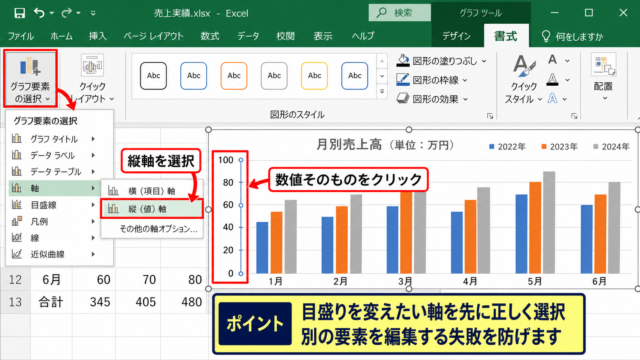
Task: Open the 配置 arrange button
Action: click(x=604, y=78)
